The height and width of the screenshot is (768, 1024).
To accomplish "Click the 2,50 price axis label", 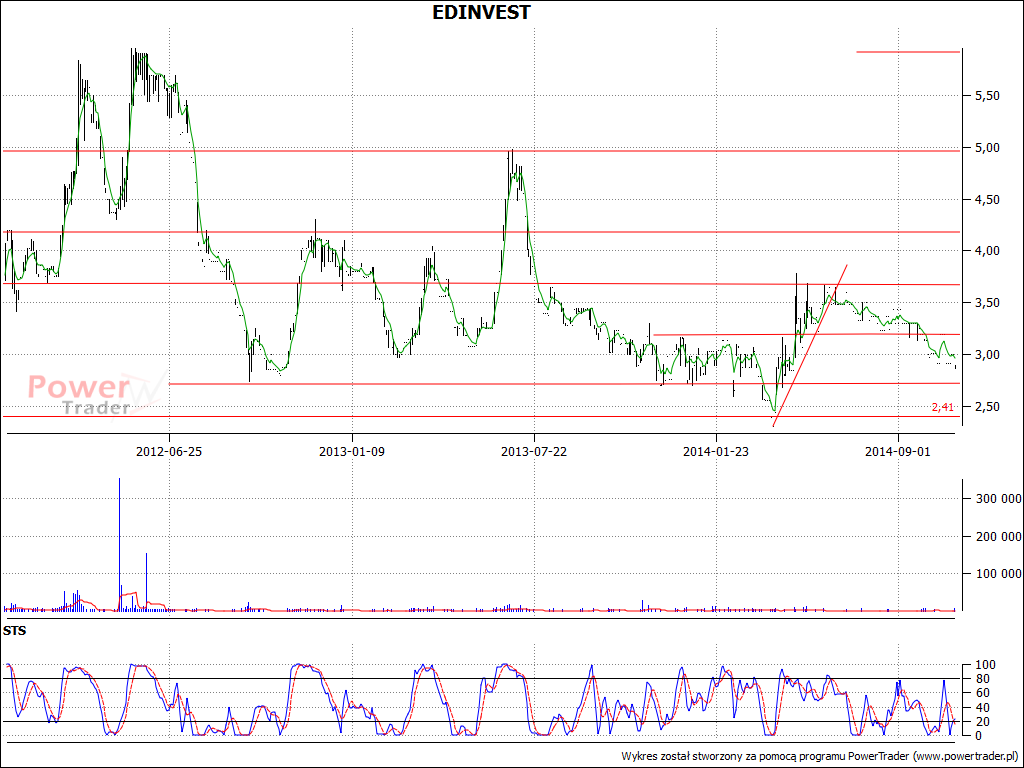I will click(987, 406).
